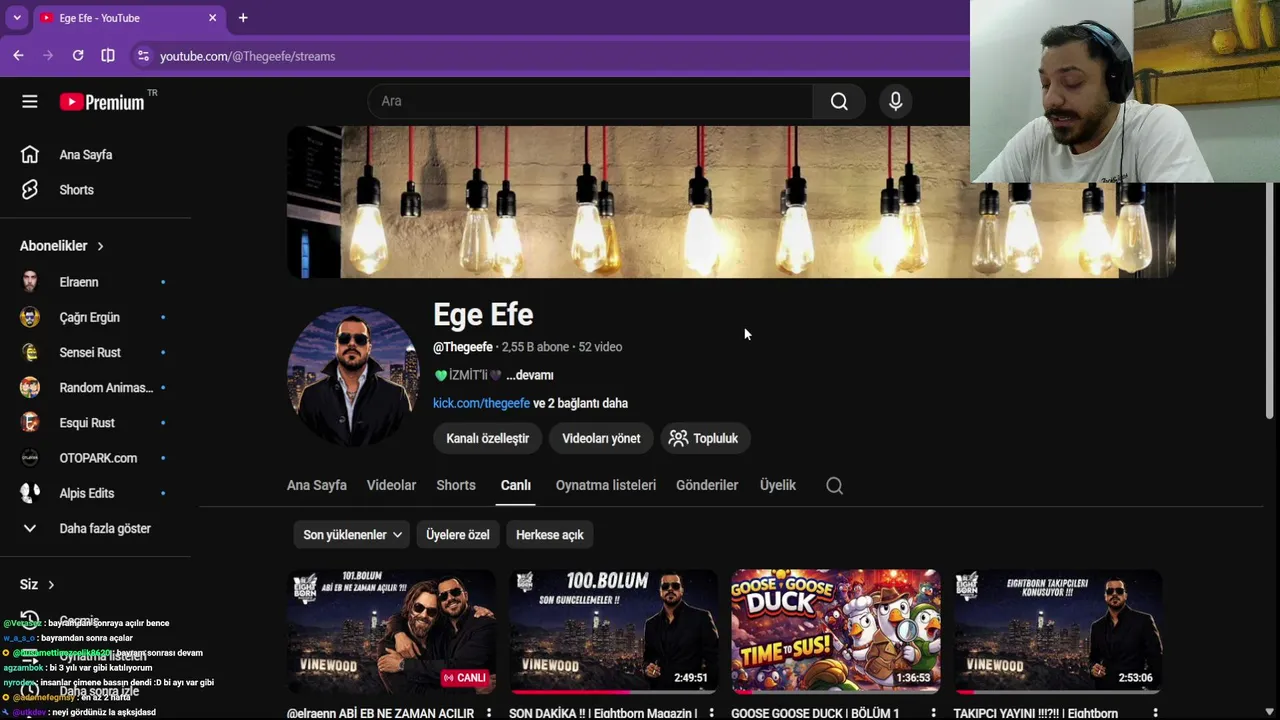Open browser side panel icon
The image size is (1280, 720).
click(x=108, y=56)
